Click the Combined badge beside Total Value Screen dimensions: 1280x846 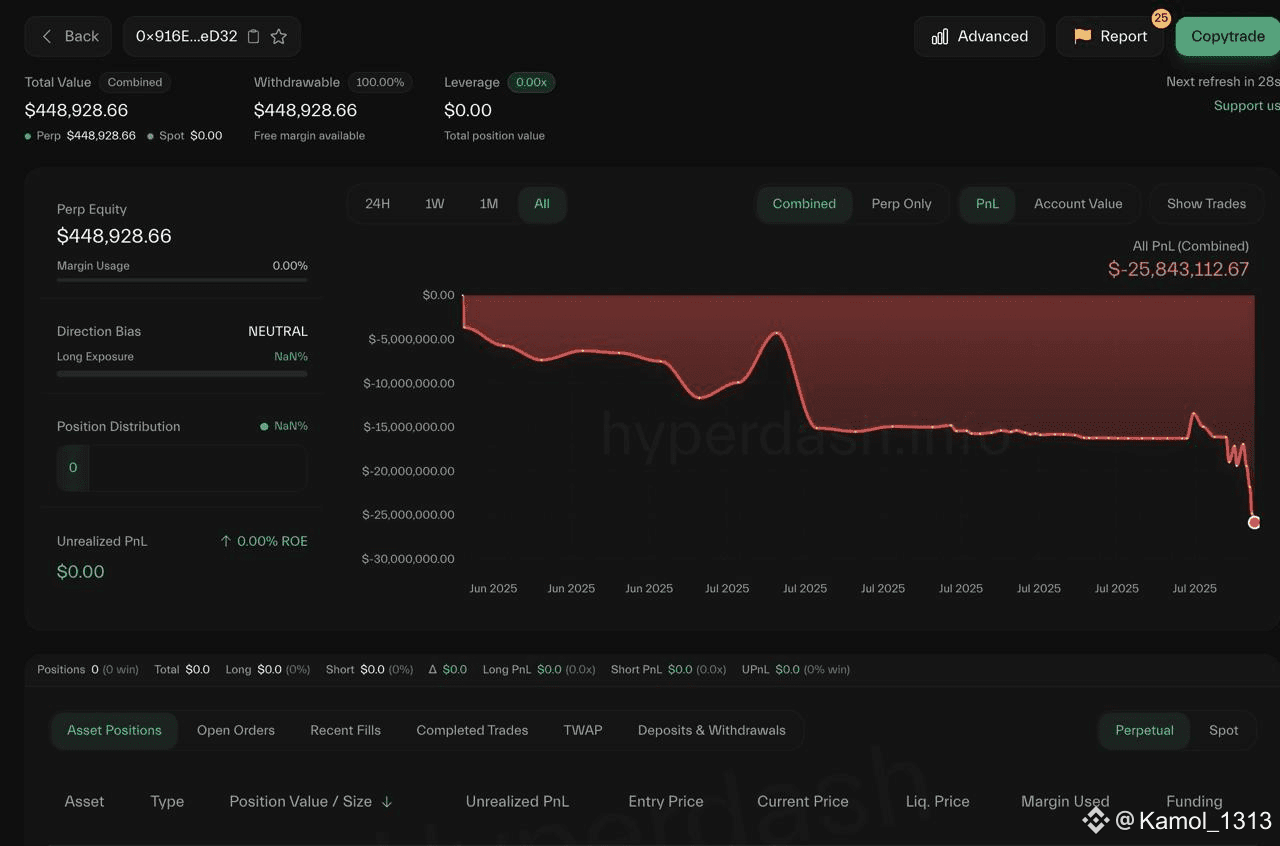point(135,82)
